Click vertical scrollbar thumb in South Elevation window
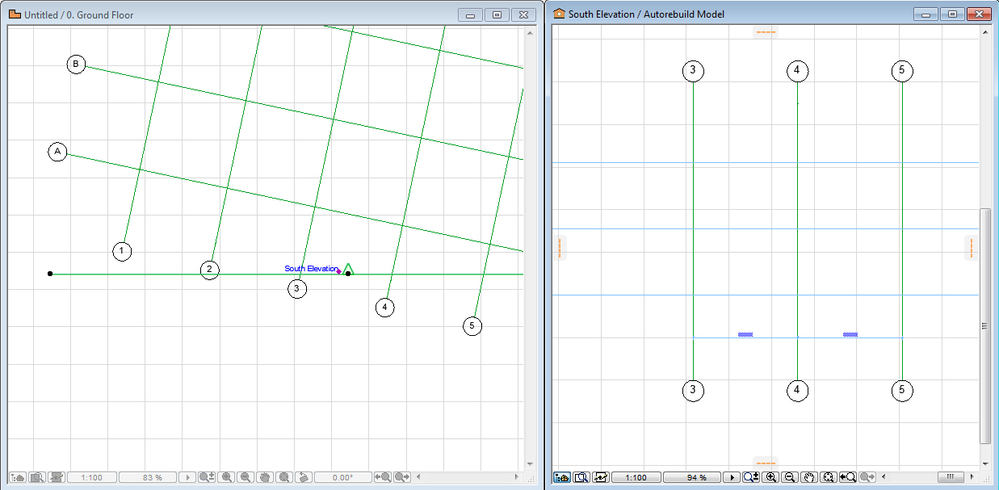999x490 pixels. click(985, 325)
